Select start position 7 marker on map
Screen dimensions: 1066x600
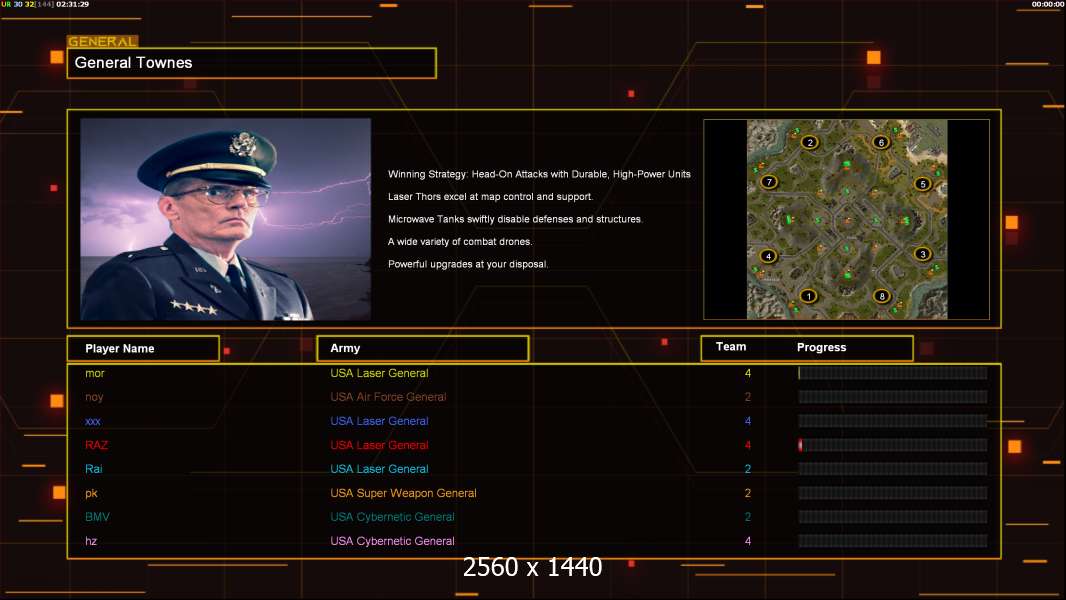click(769, 181)
